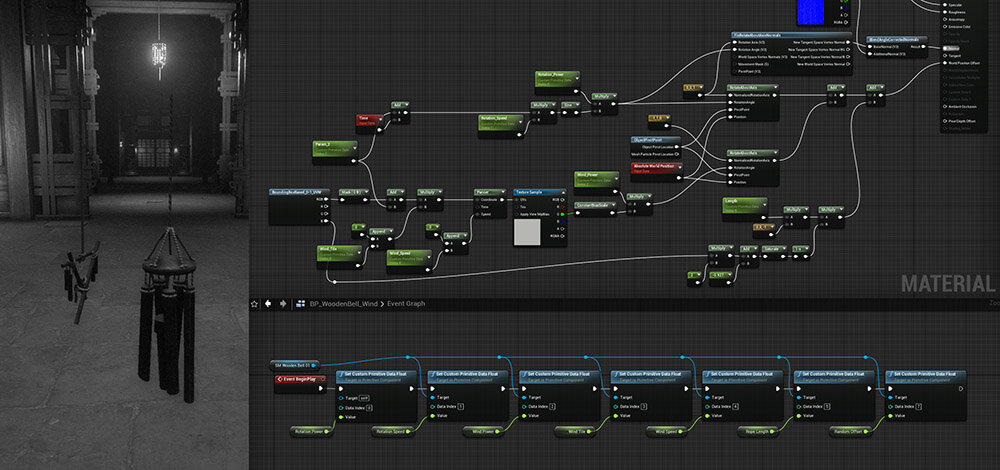This screenshot has height=470, width=1000.
Task: Click the Event BeginPlay execution output pin
Action: pos(321,388)
